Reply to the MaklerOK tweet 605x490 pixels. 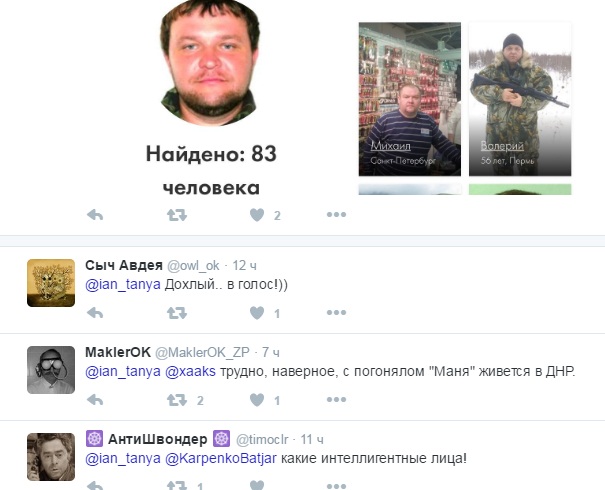(95, 400)
